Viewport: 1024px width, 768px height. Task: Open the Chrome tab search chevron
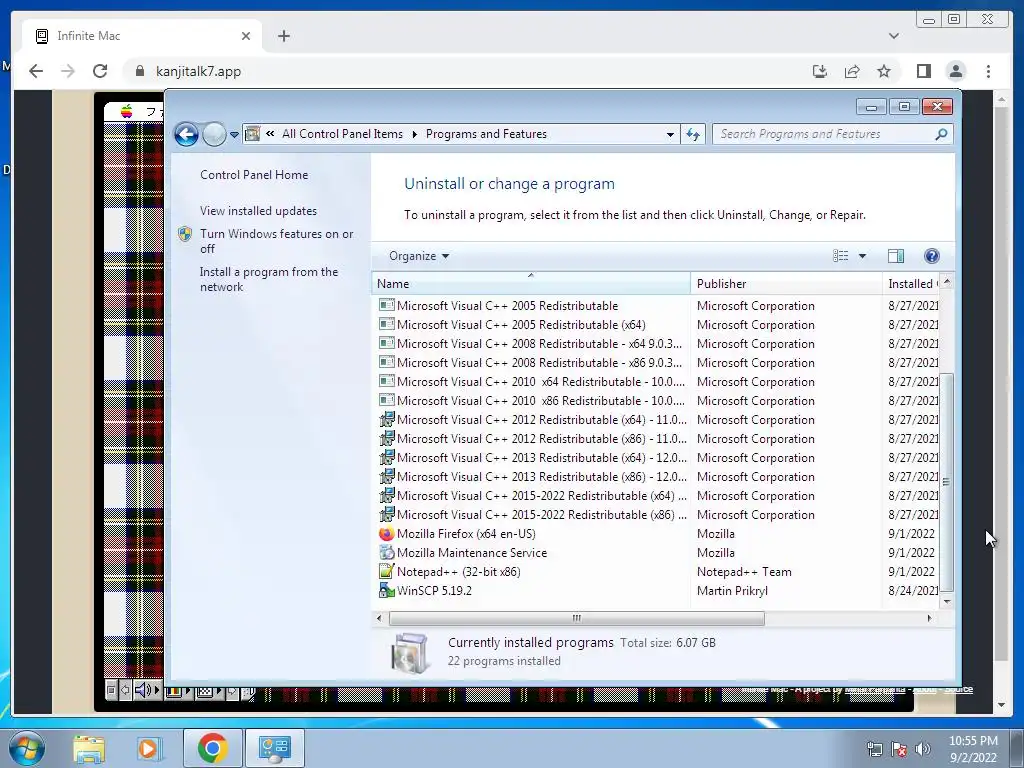tap(893, 36)
